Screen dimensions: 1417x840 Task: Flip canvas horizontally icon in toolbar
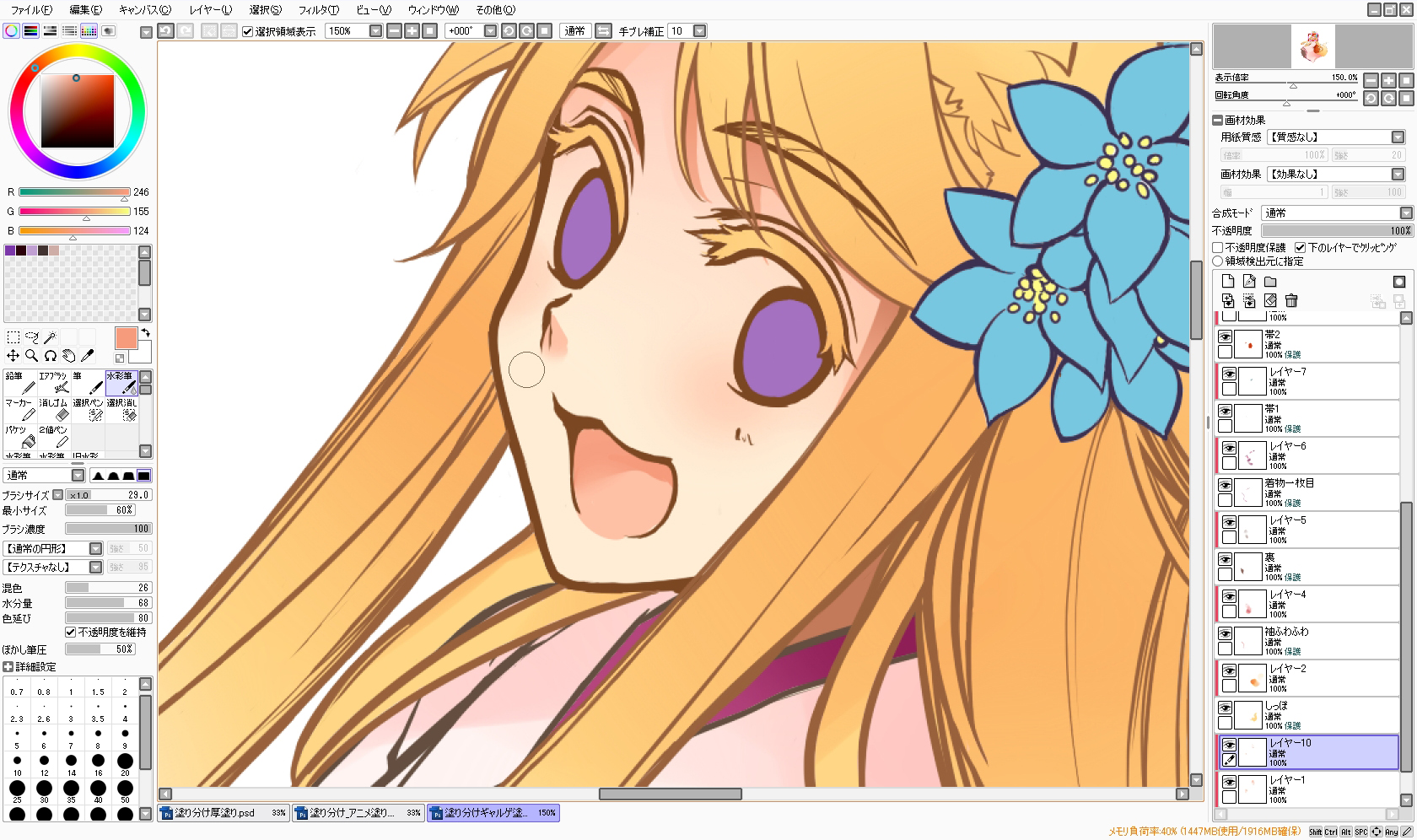[x=603, y=31]
